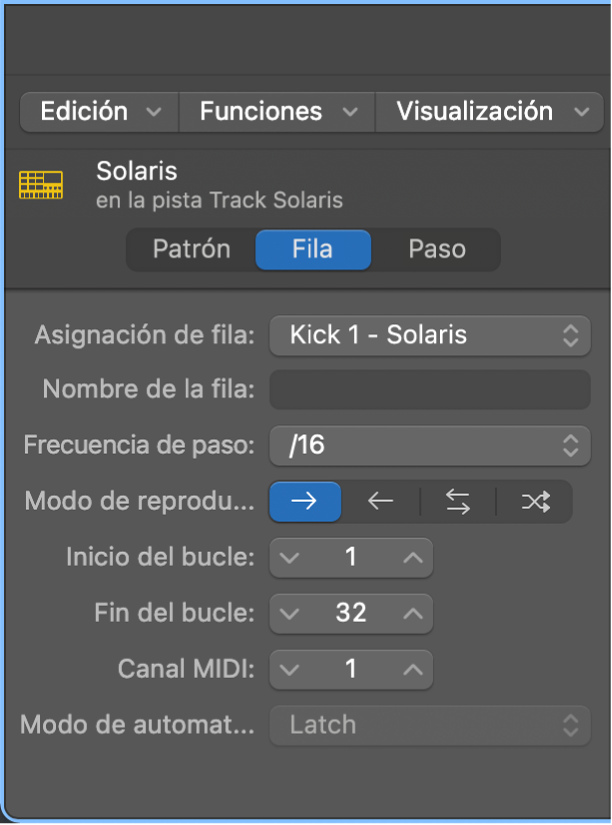Open the Funciones menu
This screenshot has width=612, height=825.
click(277, 112)
